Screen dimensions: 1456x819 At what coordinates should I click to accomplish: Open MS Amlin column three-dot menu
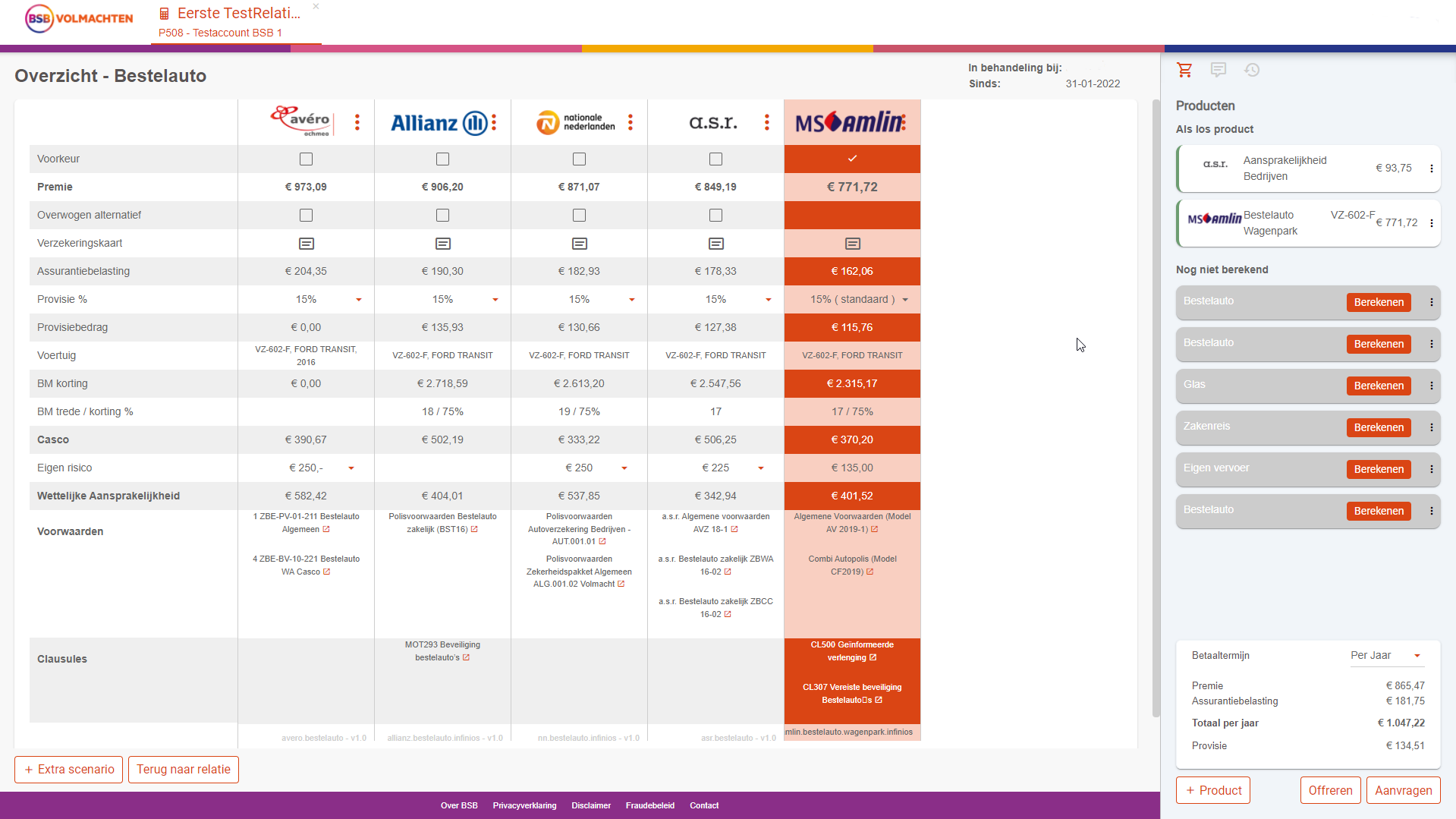tap(905, 122)
